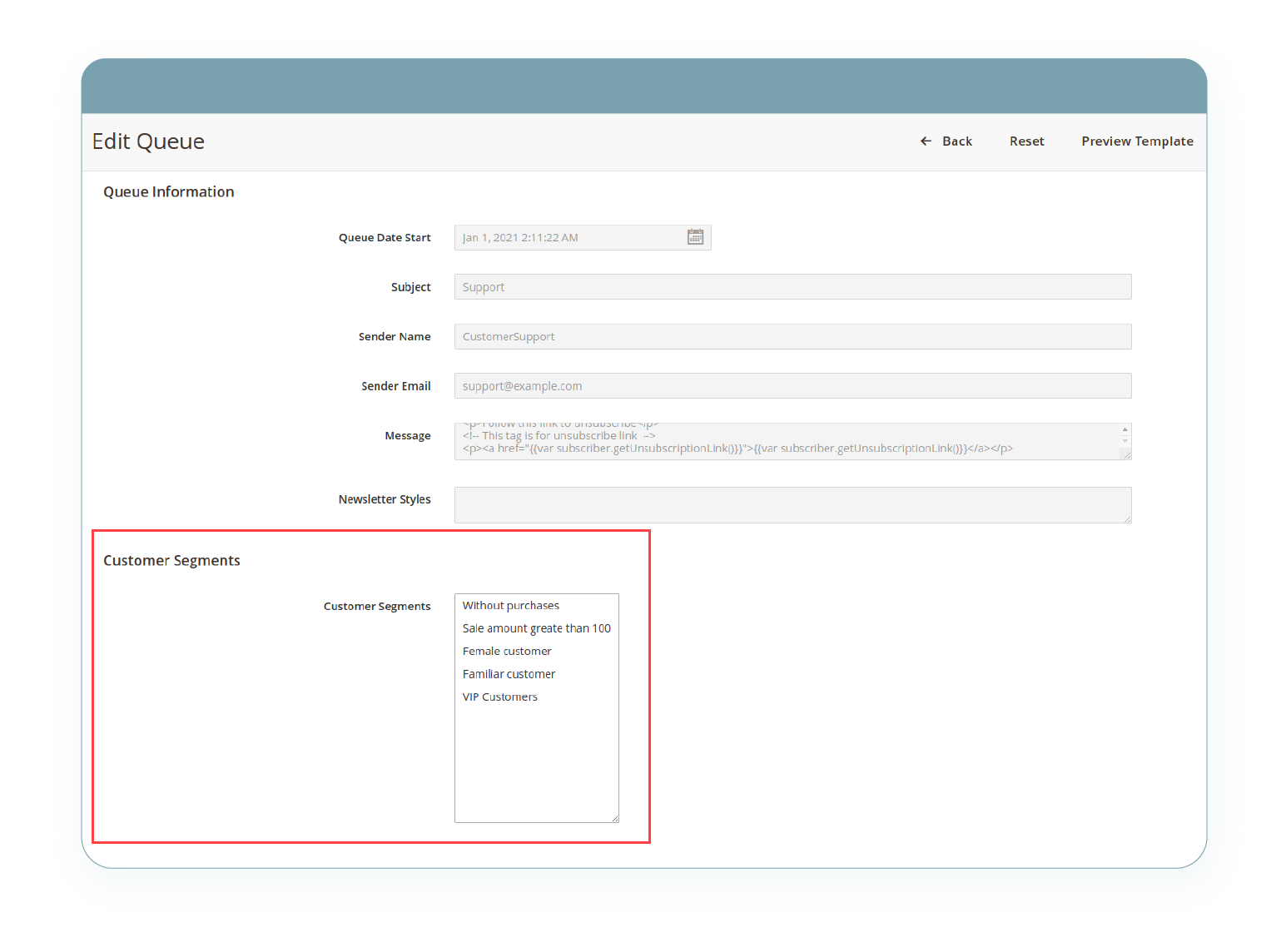Click the Reset button
This screenshot has width=1286, height=952.
click(x=1026, y=141)
